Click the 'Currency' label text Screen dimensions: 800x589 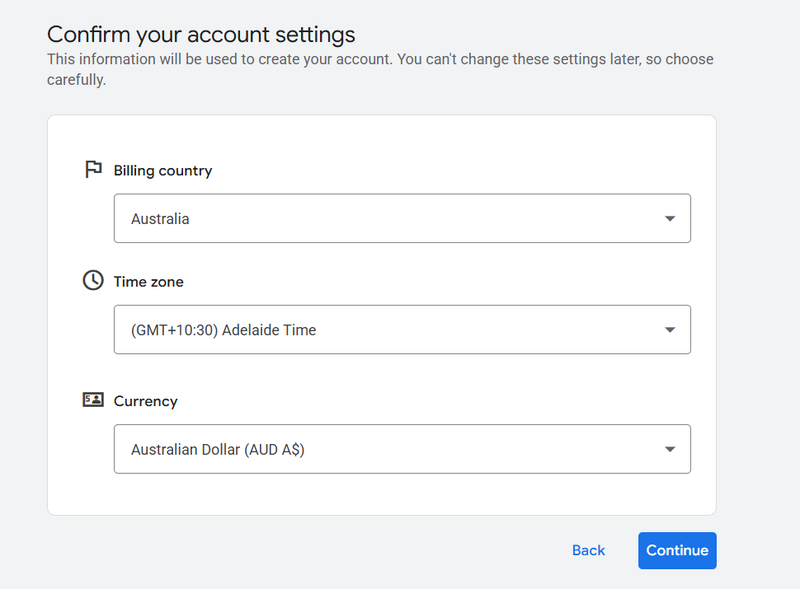pyautogui.click(x=146, y=401)
